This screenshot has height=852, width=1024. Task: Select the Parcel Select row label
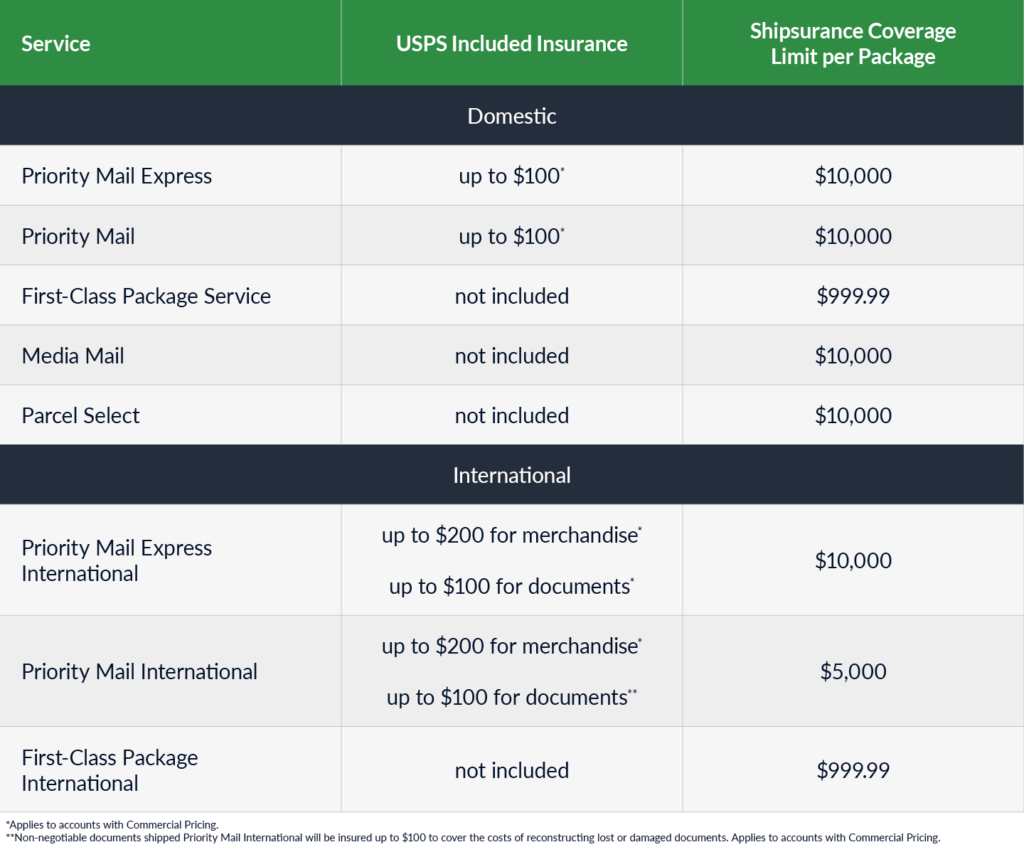tap(81, 416)
